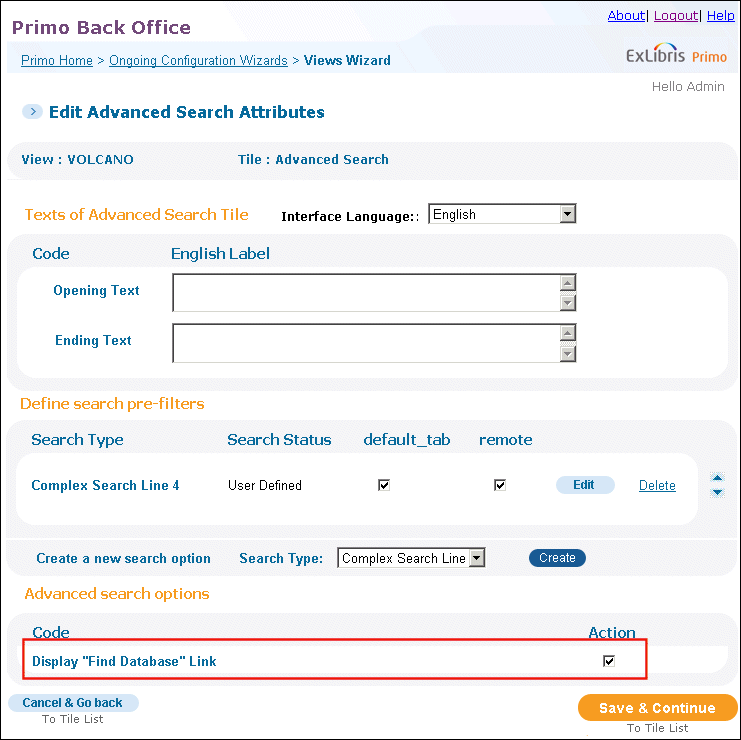Click inside the Opening Text field
741x740 pixels.
click(366, 293)
